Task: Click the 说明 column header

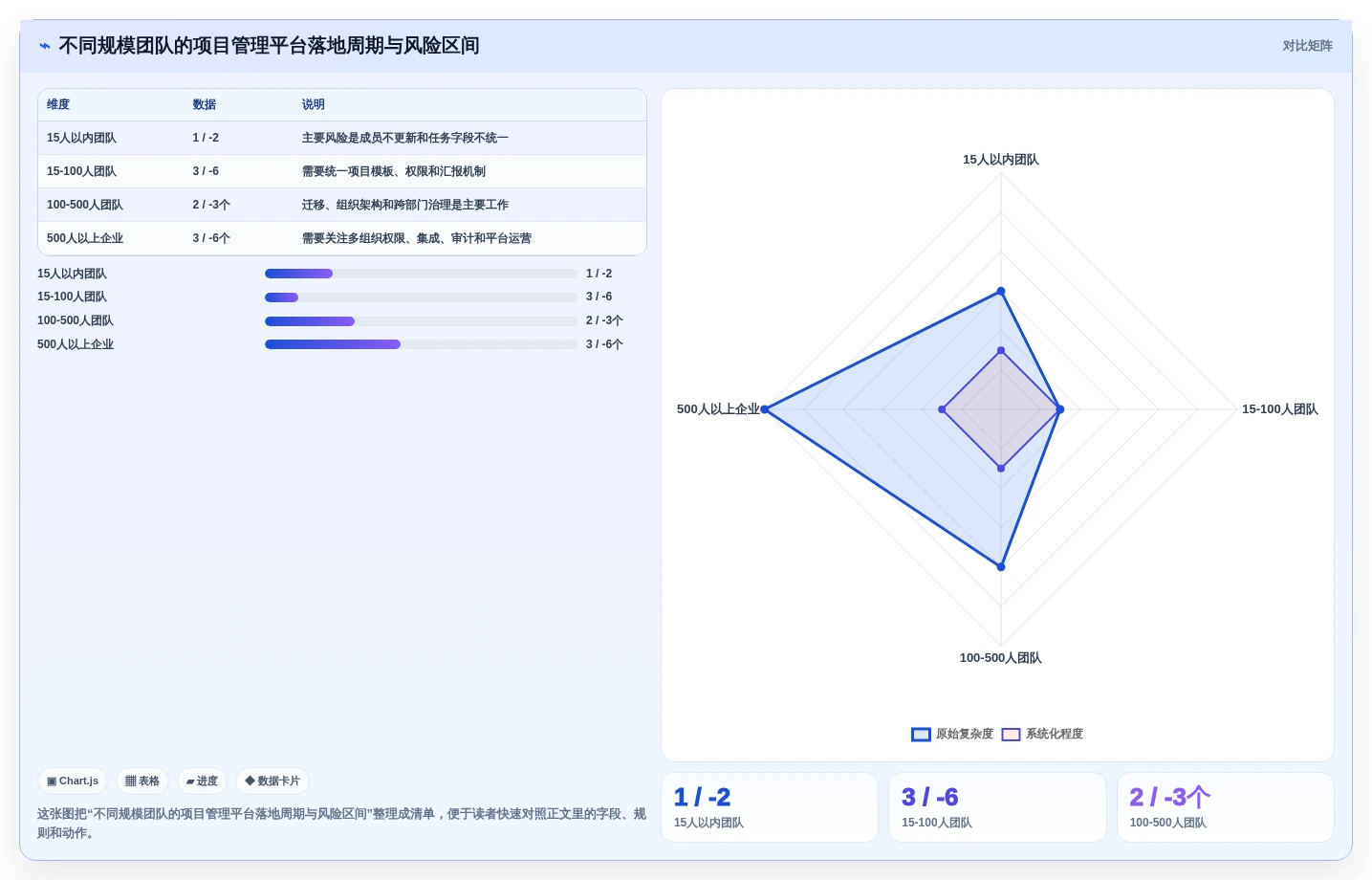Action: point(314,105)
